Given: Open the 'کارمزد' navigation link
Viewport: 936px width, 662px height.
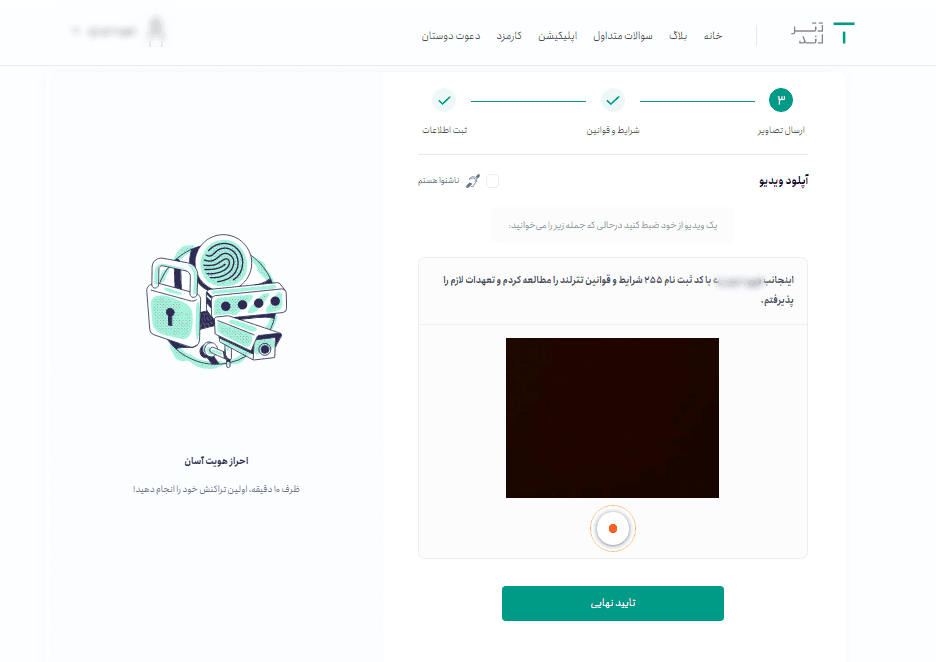Looking at the screenshot, I should (509, 36).
